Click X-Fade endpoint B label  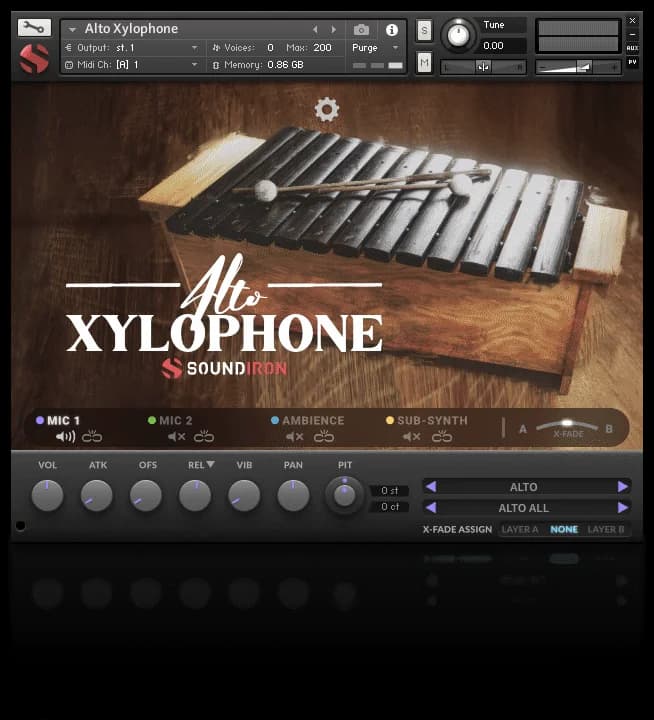609,429
